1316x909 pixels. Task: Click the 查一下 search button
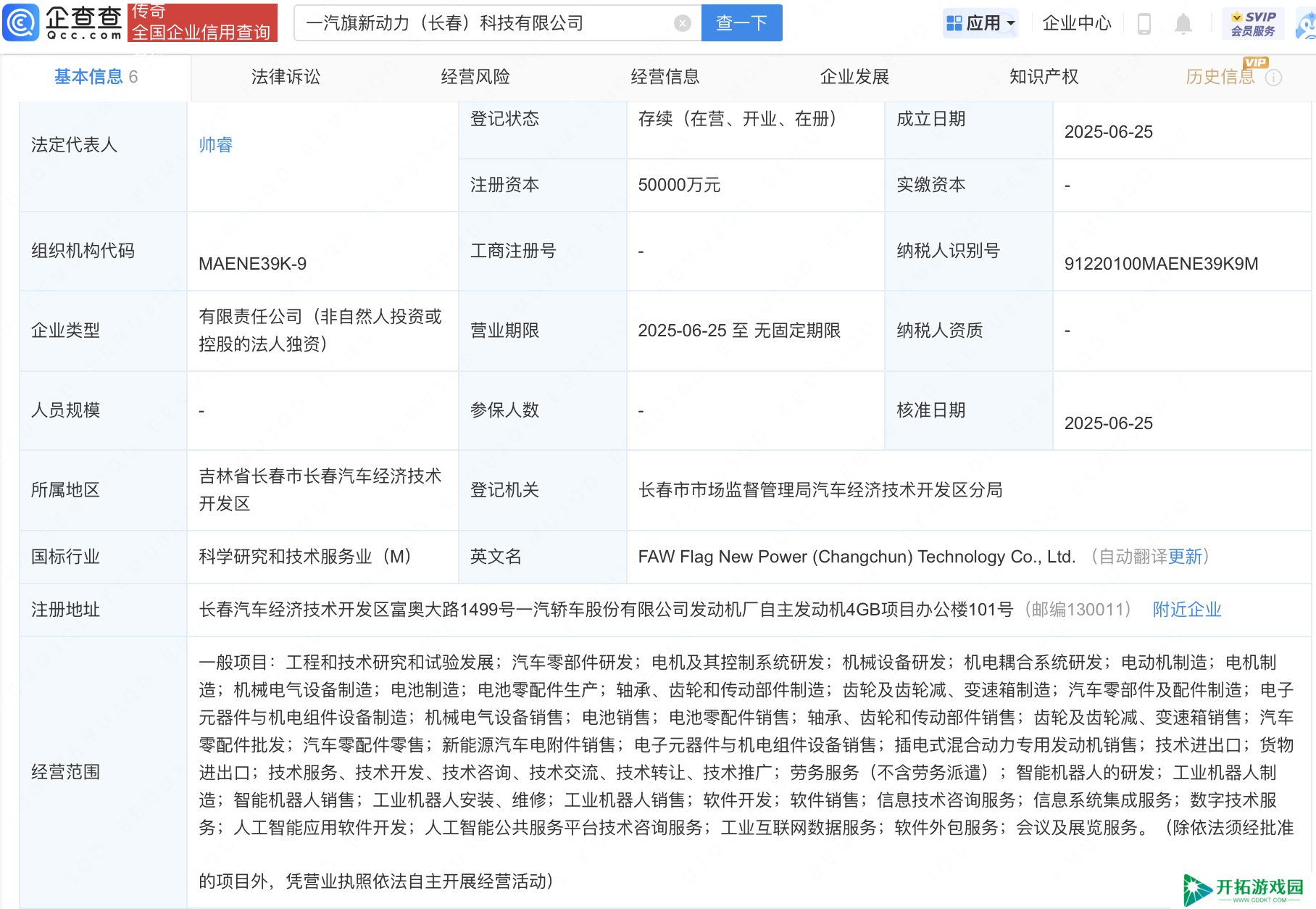(x=741, y=23)
